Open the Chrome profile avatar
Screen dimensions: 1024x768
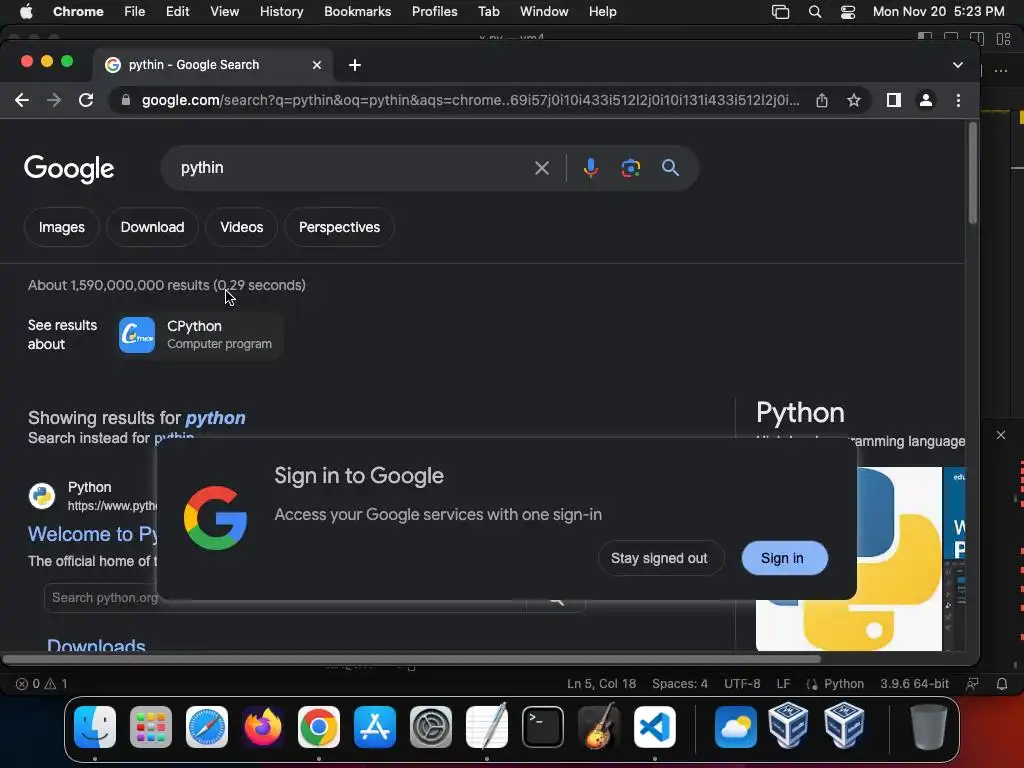[x=925, y=100]
